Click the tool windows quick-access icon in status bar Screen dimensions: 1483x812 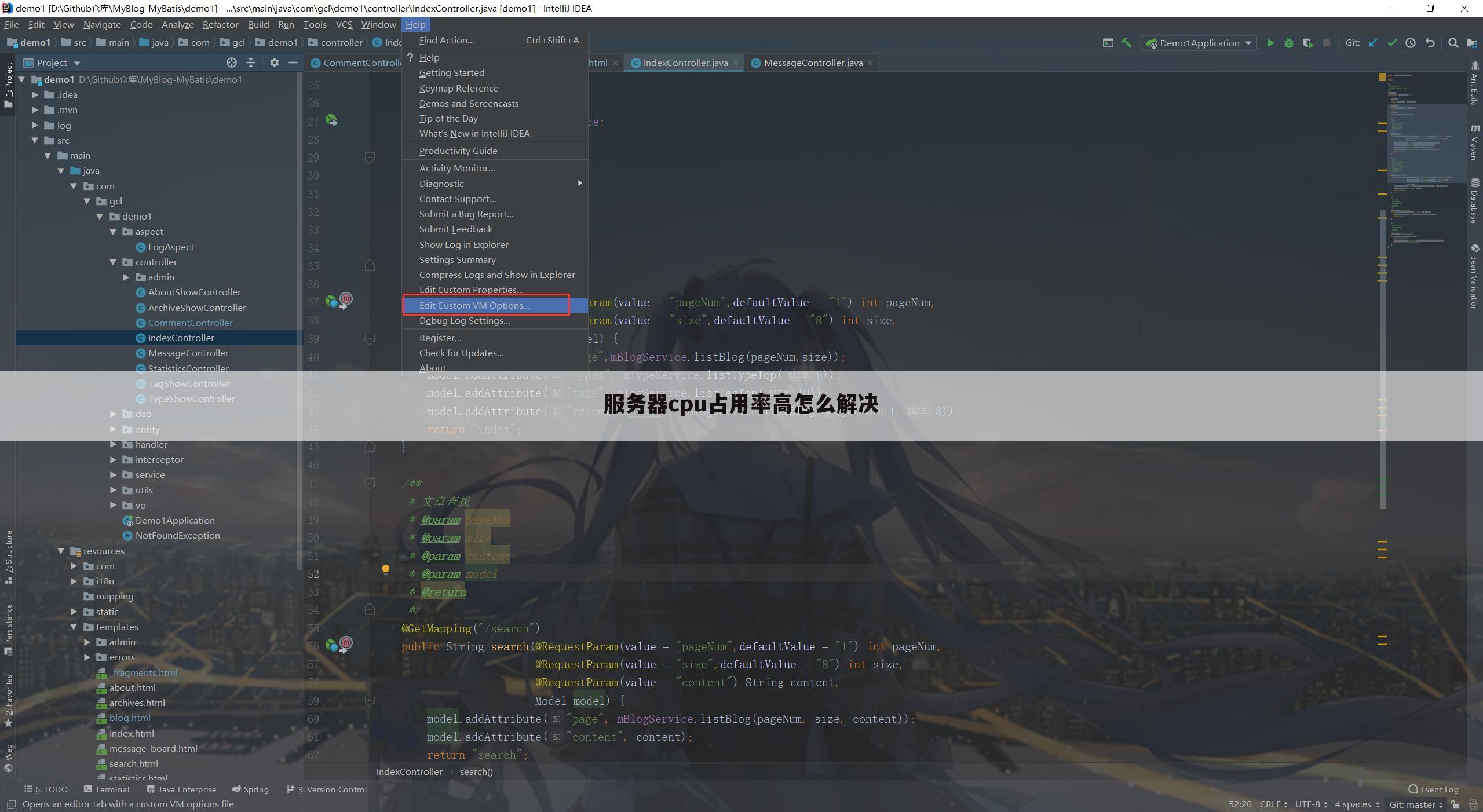11,804
